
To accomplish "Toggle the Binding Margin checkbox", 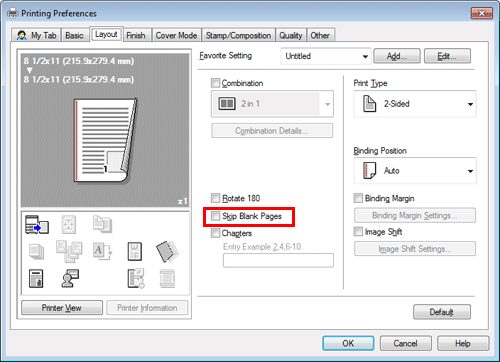I will click(358, 198).
